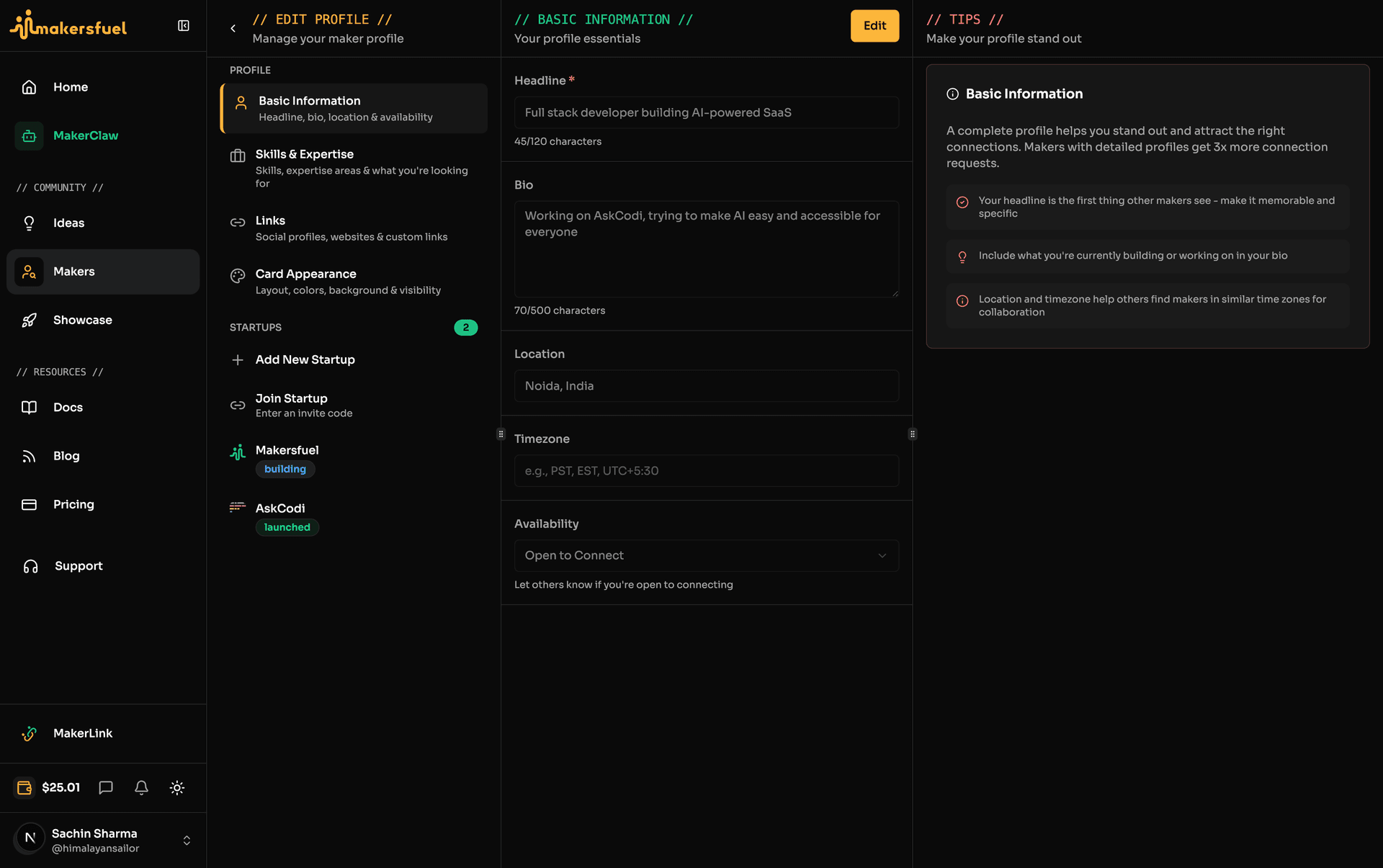Navigate to Showcase in the sidebar
1383x868 pixels.
pos(103,320)
